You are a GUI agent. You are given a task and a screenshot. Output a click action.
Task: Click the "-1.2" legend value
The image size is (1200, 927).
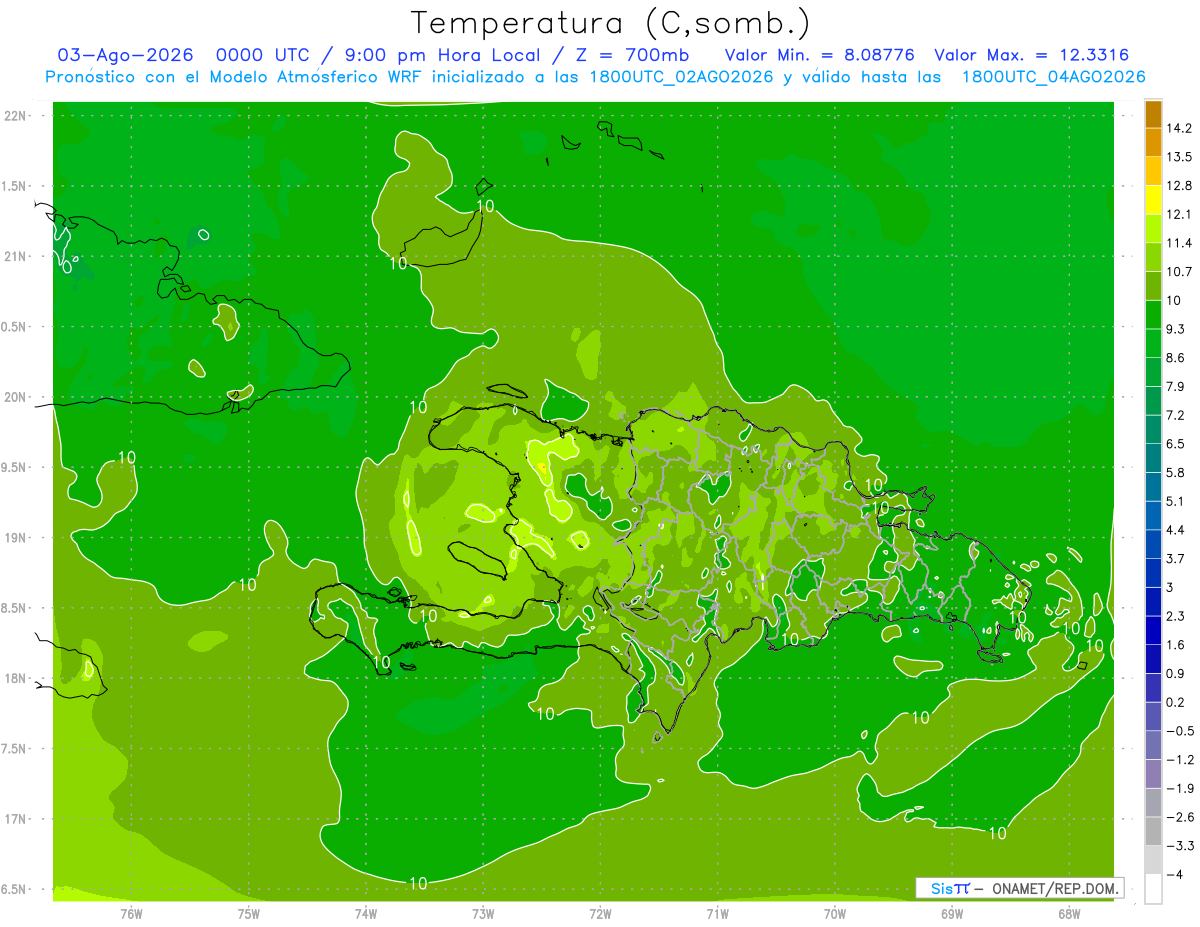[x=1179, y=760]
